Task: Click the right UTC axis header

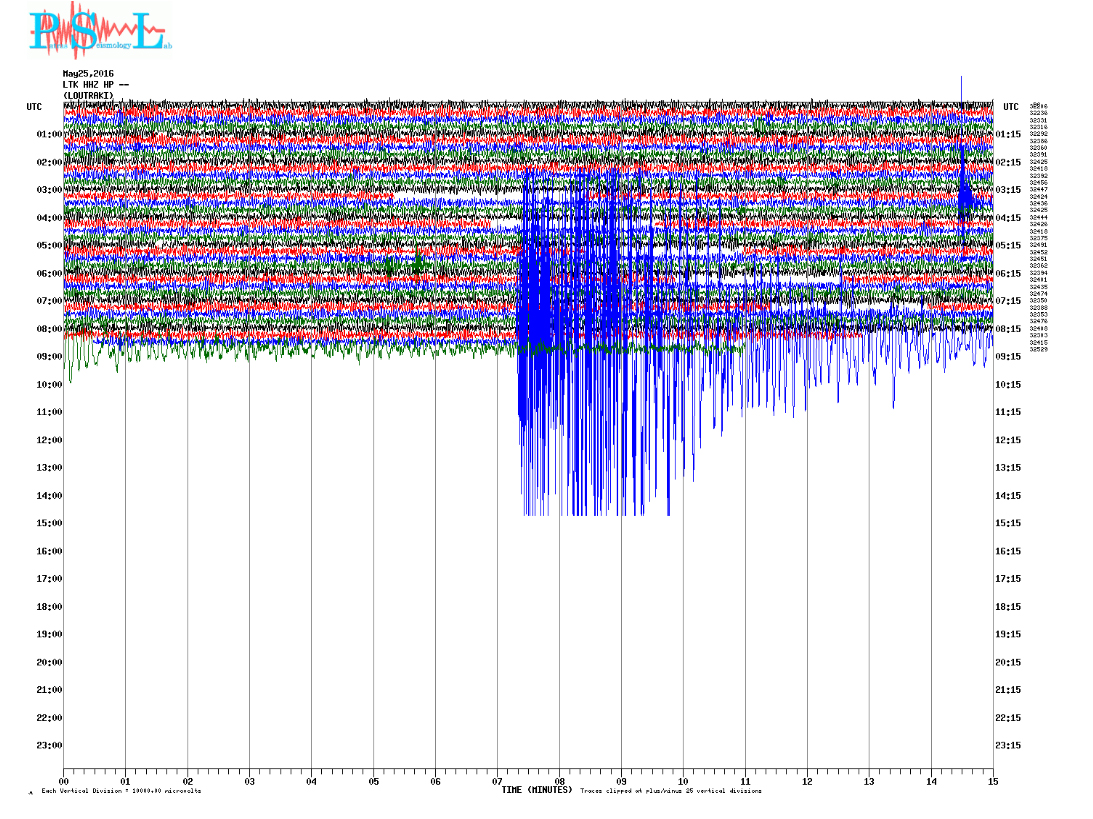Action: click(x=1010, y=106)
